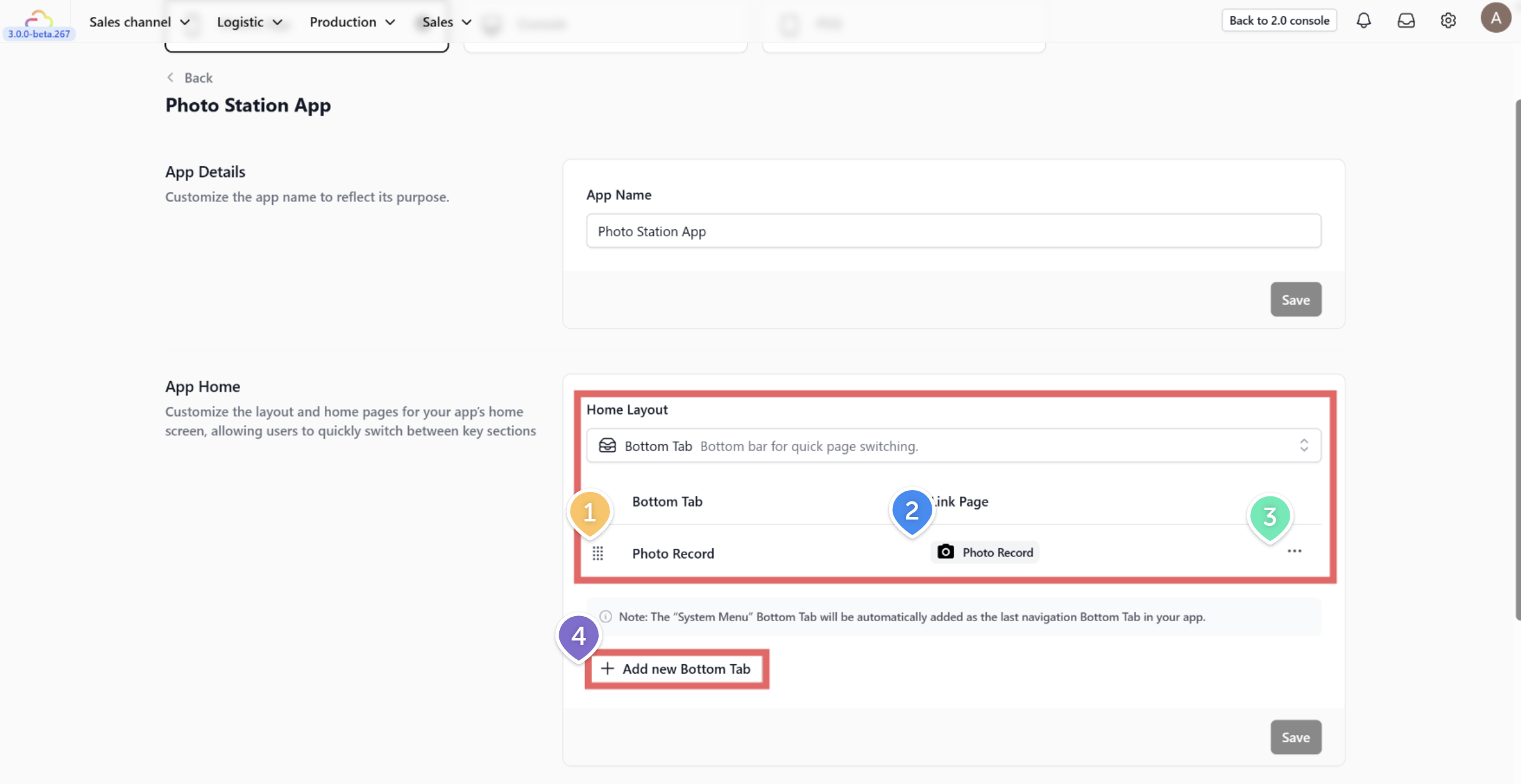Viewport: 1521px width, 784px height.
Task: Open the inbox tray icon
Action: tap(1406, 21)
